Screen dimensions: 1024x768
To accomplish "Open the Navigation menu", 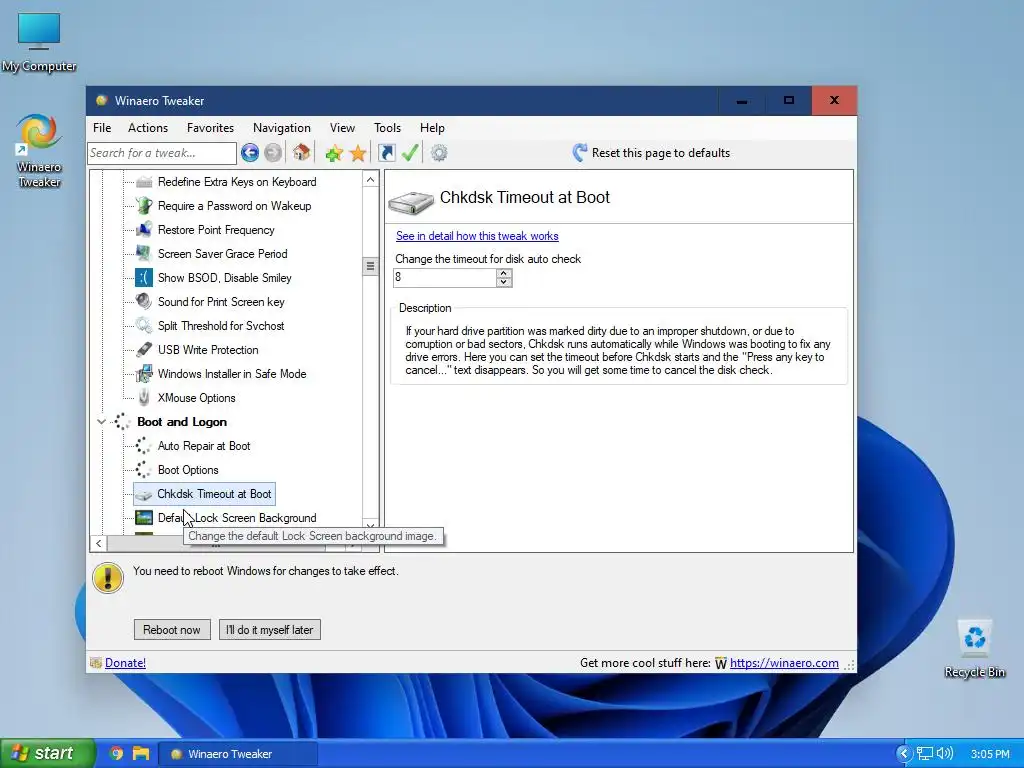I will [281, 128].
